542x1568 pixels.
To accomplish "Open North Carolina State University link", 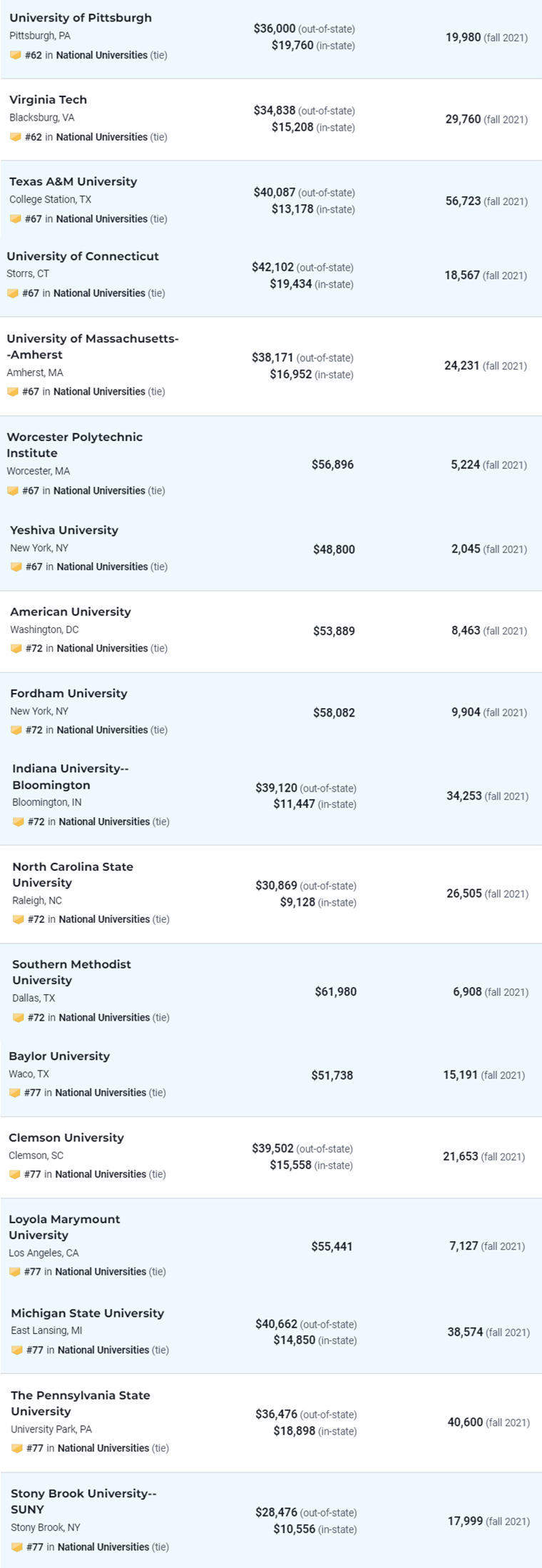I will tap(73, 875).
